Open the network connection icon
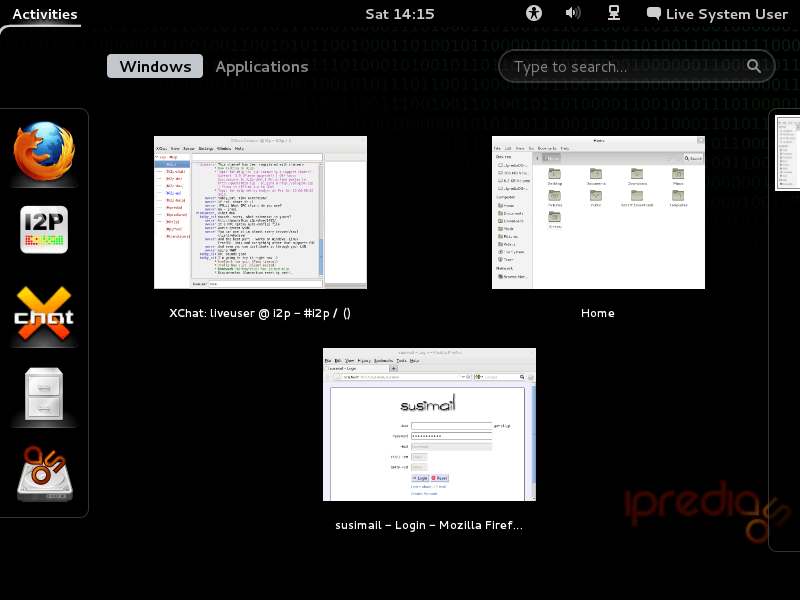Screen dimensions: 800x600 click(615, 13)
